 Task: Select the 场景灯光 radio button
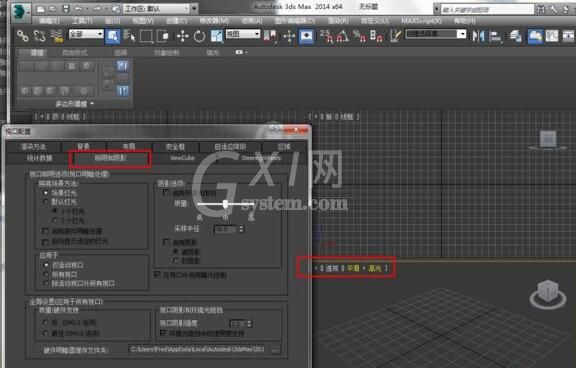[x=46, y=192]
